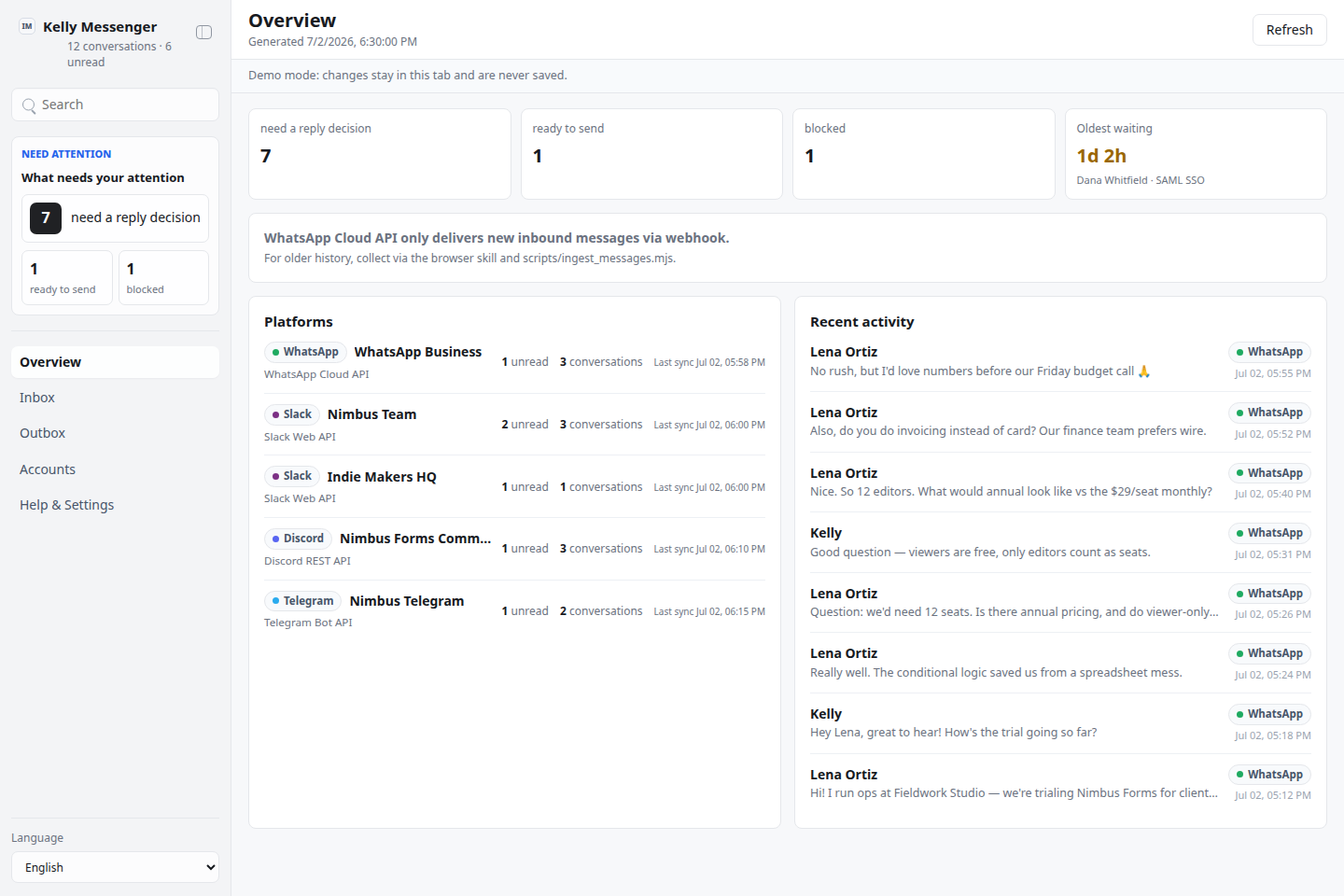Click the Kelly Messenger IM logo icon
Image resolution: width=1344 pixels, height=896 pixels.
click(27, 27)
